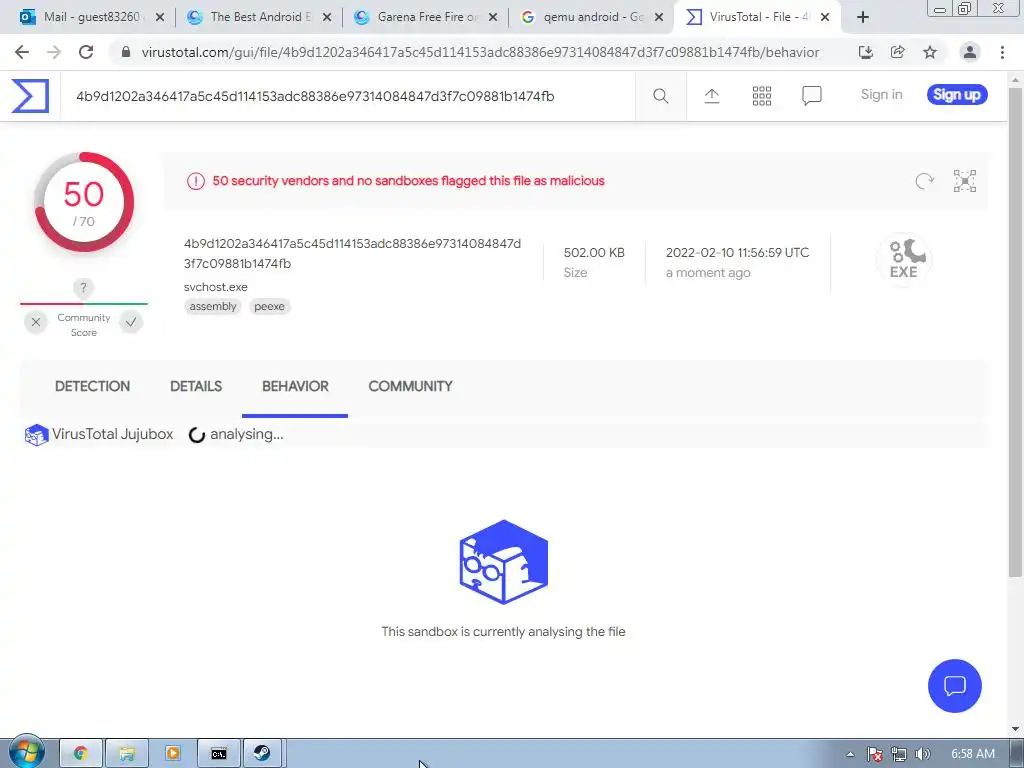This screenshot has height=768, width=1024.
Task: Open File Explorer in the taskbar
Action: click(127, 754)
